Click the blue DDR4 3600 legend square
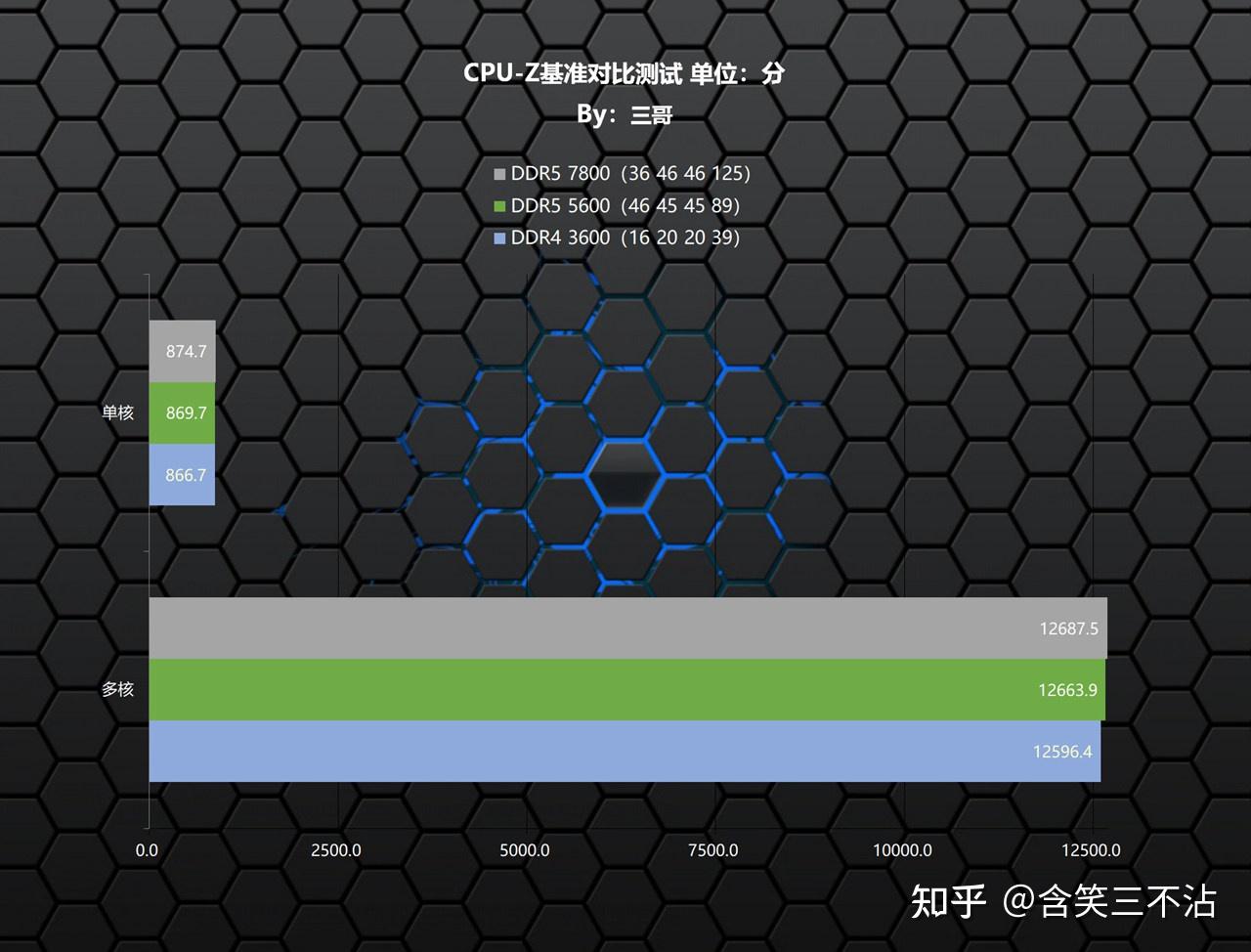This screenshot has width=1251, height=952. point(498,238)
